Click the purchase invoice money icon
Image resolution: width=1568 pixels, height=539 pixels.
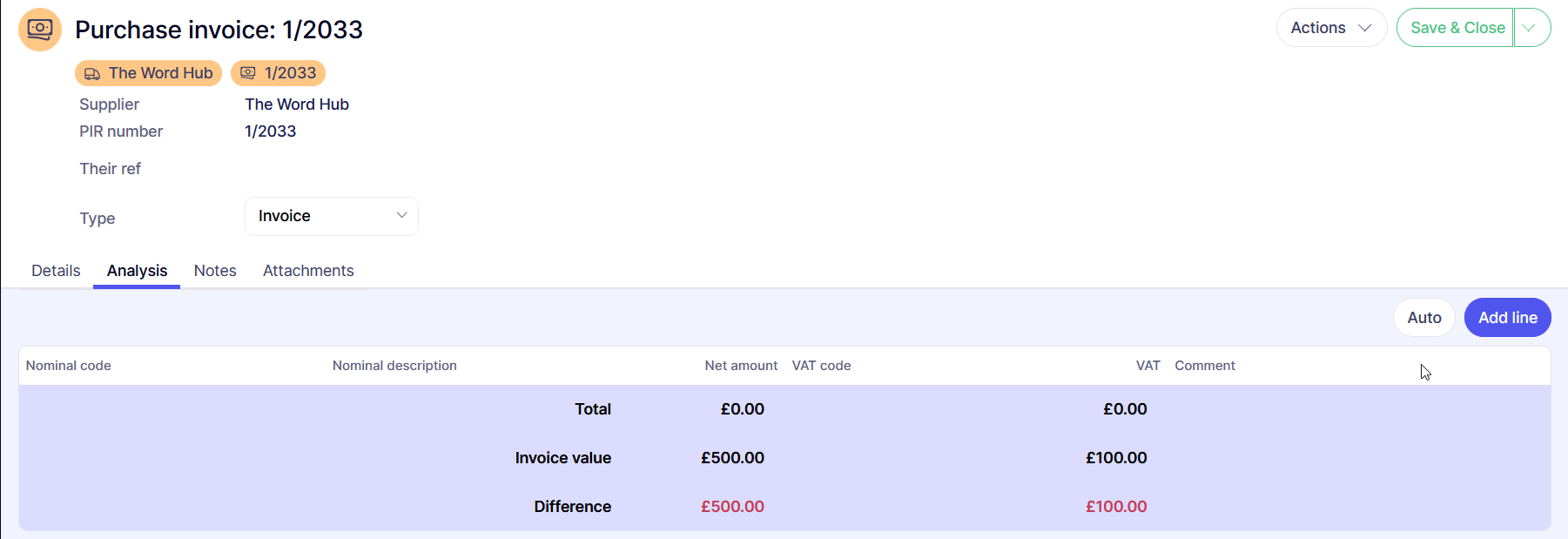click(40, 30)
